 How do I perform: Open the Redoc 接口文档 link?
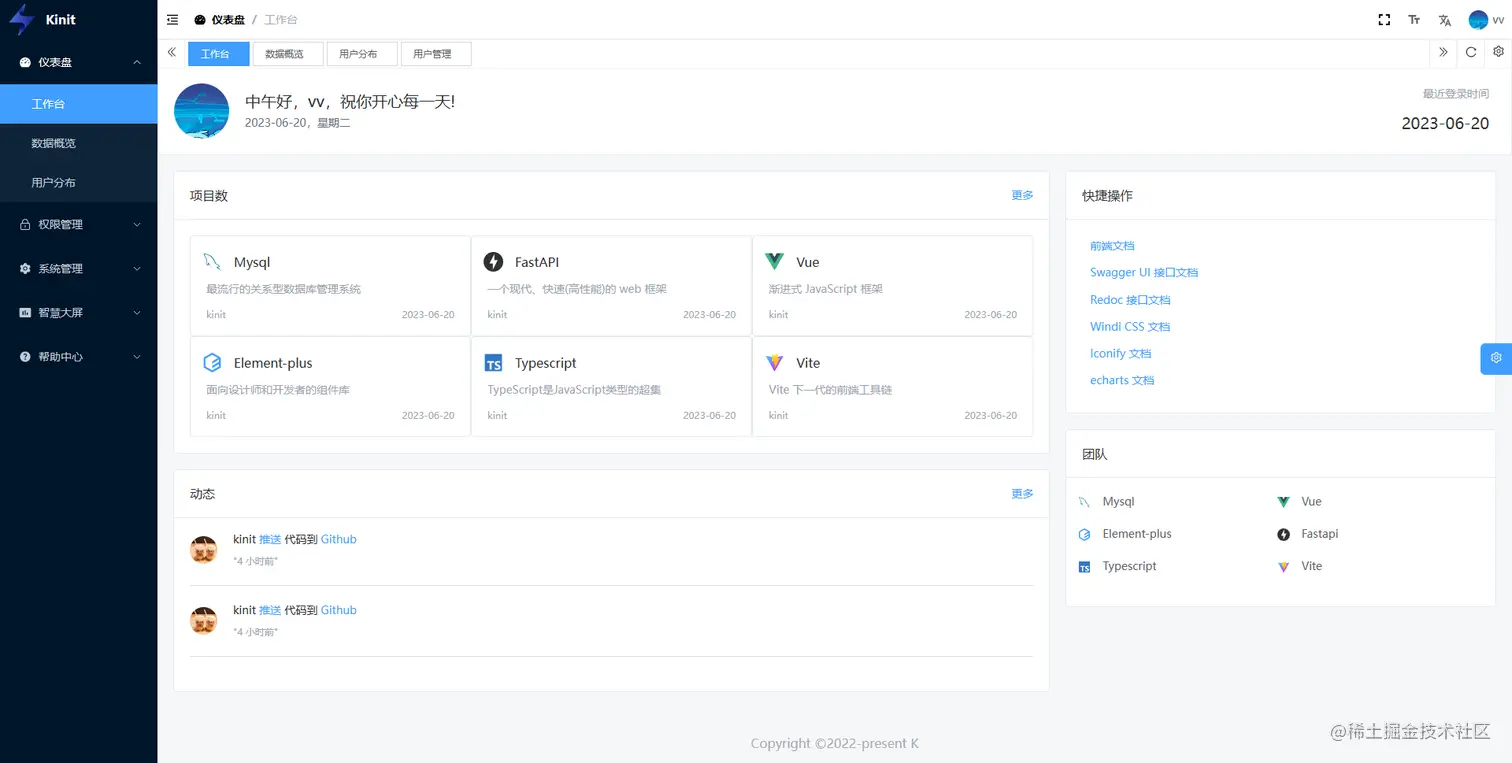pos(1130,300)
